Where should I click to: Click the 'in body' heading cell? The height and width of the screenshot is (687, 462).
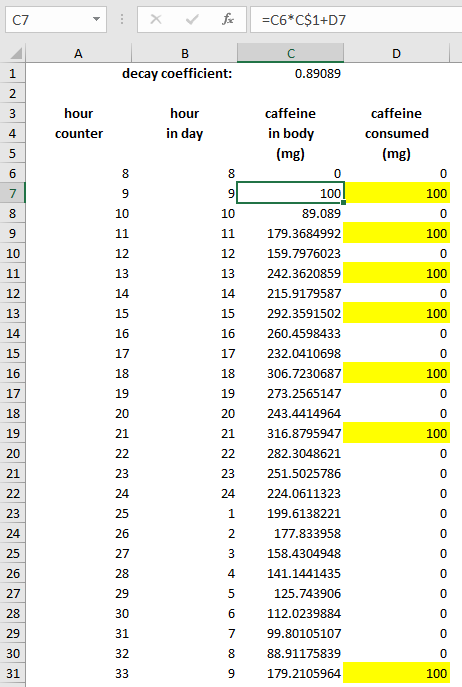(291, 134)
